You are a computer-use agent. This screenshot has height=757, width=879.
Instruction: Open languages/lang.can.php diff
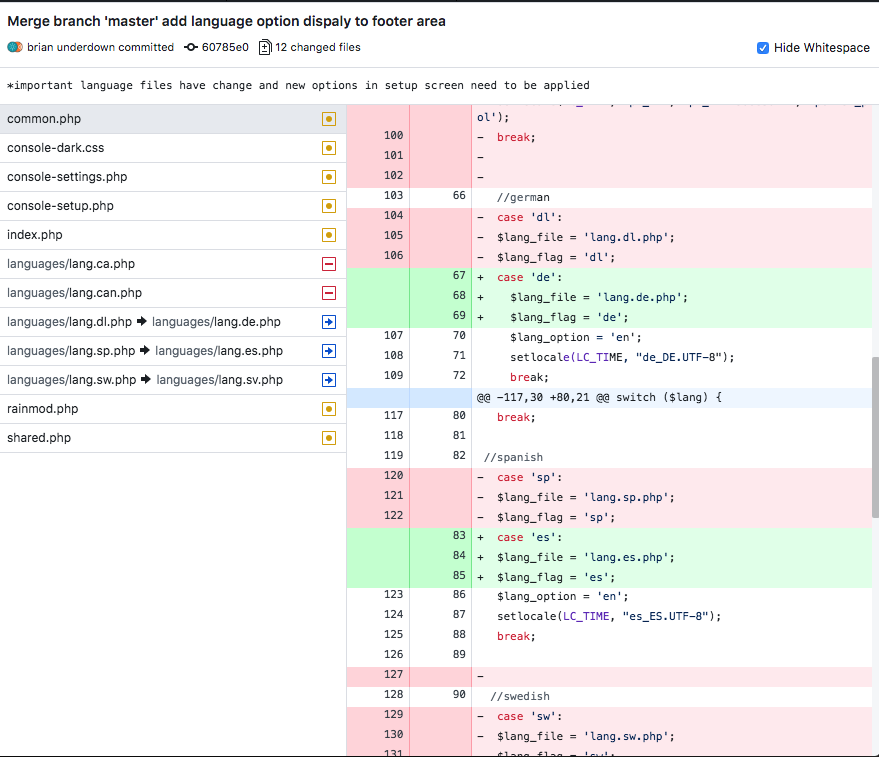coord(173,293)
